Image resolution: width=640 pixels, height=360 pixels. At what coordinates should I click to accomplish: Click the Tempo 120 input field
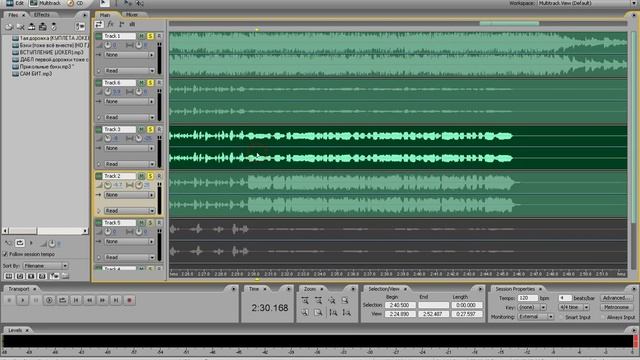tap(527, 298)
